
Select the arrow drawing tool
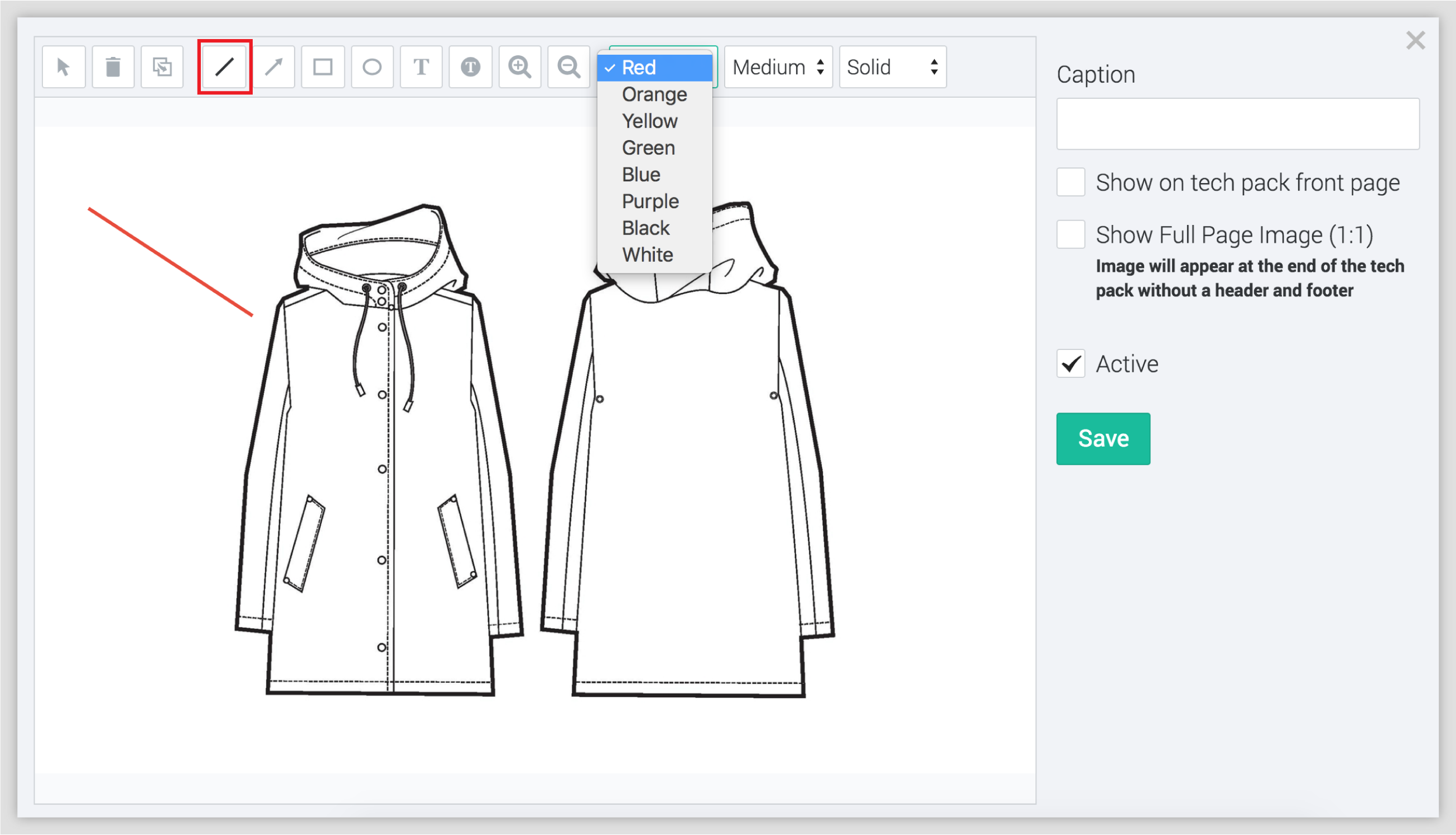(x=274, y=67)
